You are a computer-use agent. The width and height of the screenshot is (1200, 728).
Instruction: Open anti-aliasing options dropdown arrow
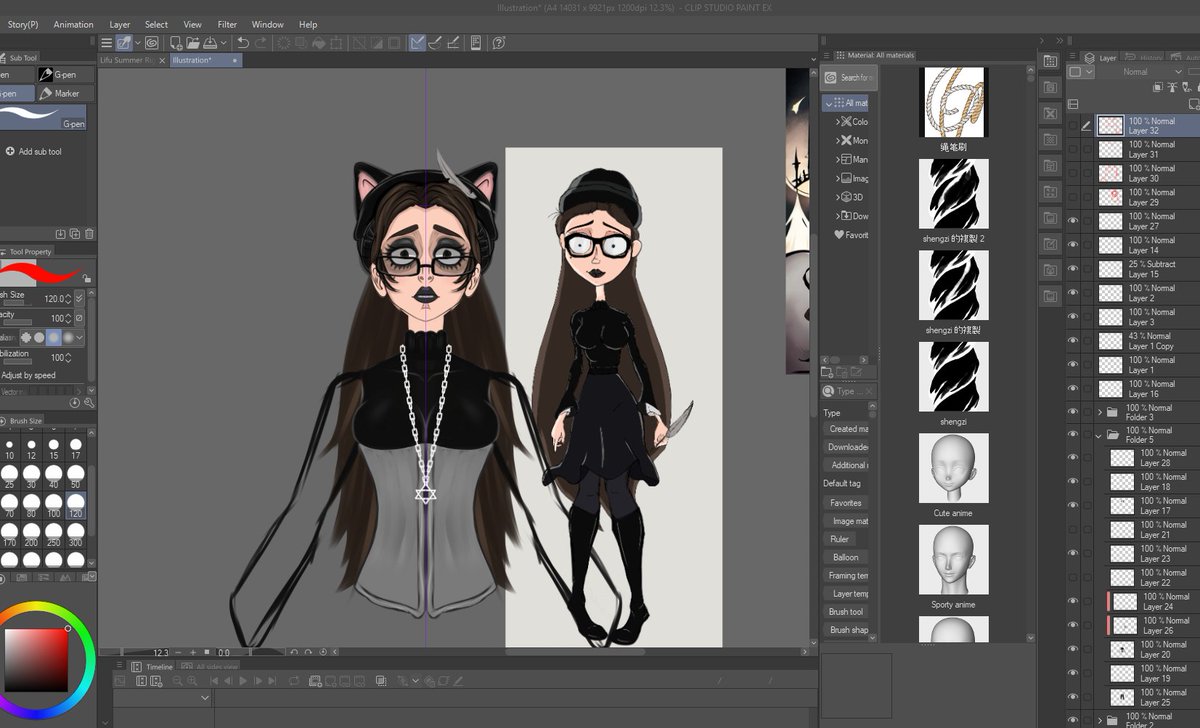[80, 338]
